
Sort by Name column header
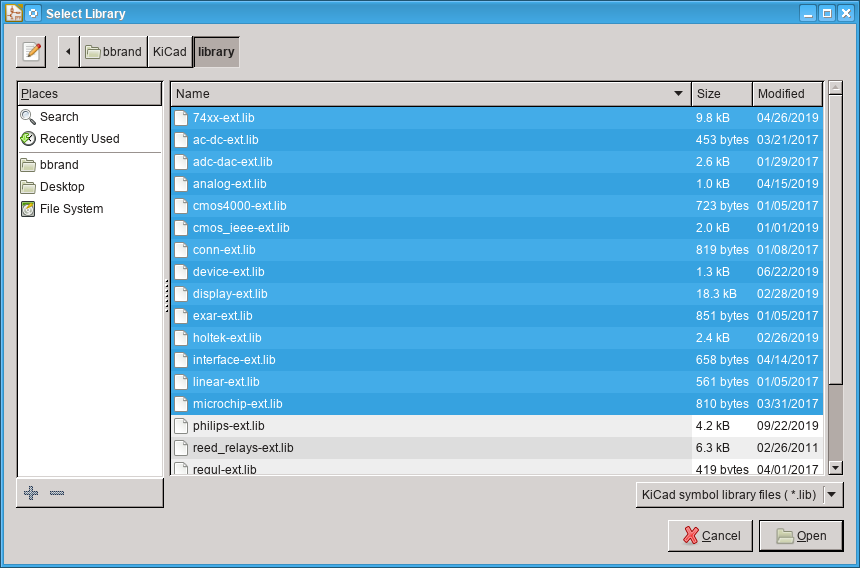[431, 94]
